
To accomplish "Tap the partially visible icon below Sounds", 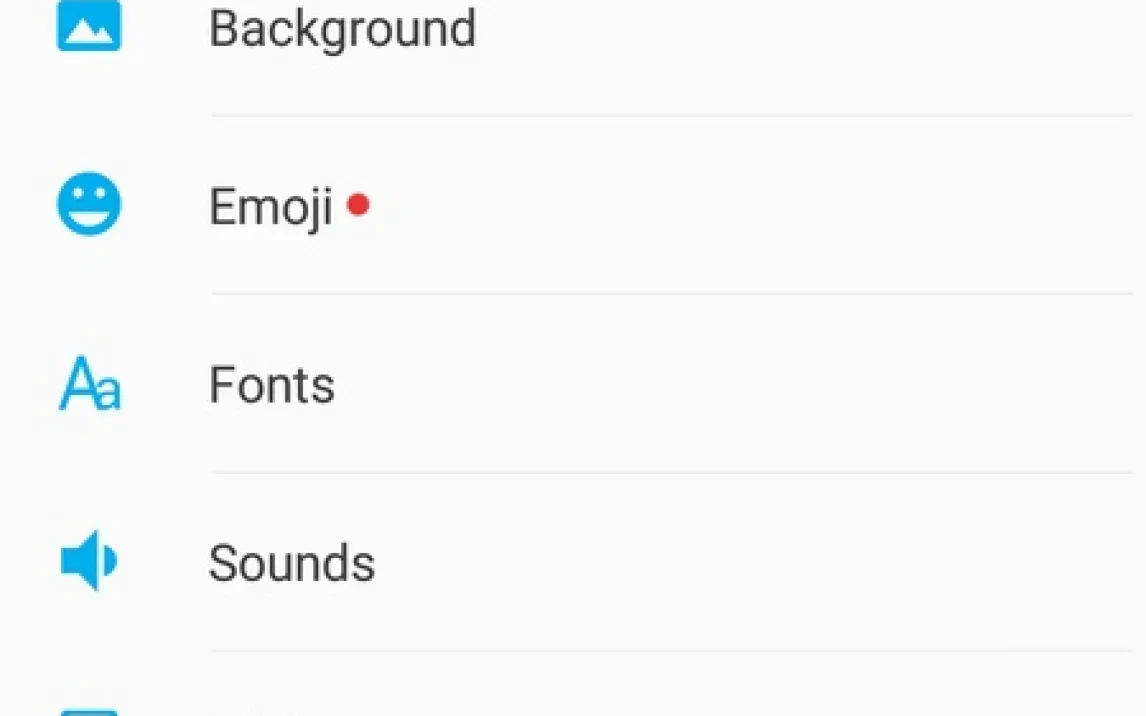I will point(89,711).
